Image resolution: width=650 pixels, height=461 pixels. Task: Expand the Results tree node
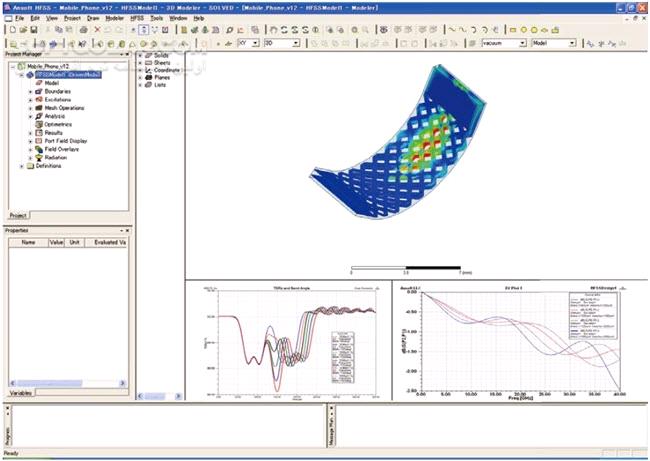click(x=30, y=133)
